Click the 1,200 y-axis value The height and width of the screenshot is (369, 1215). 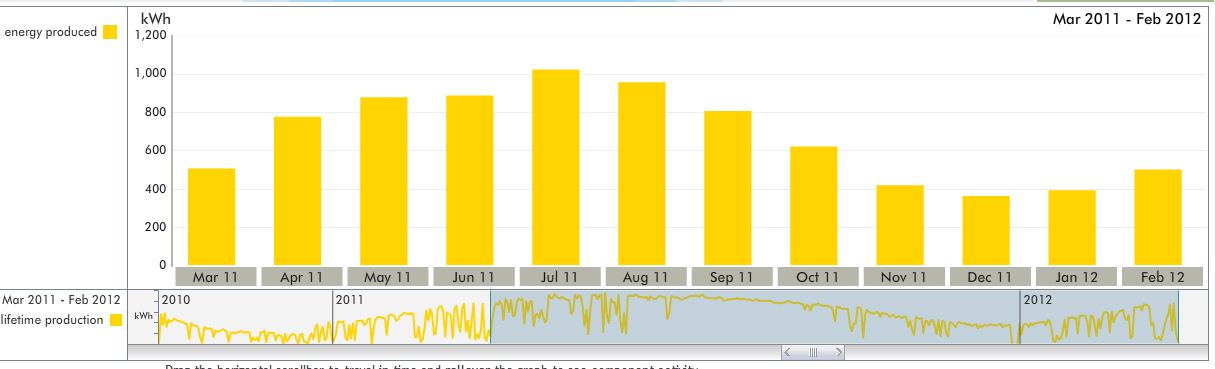pyautogui.click(x=150, y=35)
